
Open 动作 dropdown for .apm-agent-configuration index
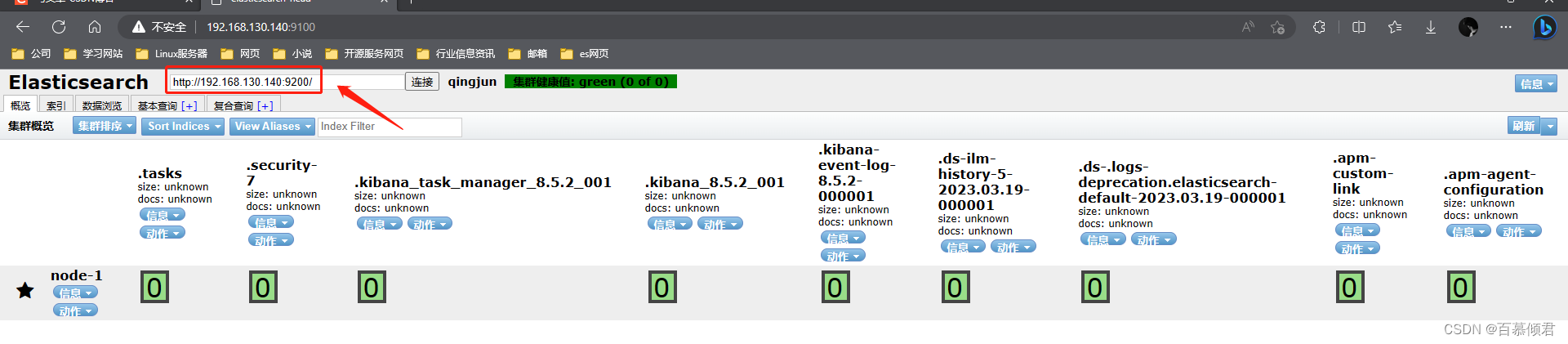[x=1519, y=231]
